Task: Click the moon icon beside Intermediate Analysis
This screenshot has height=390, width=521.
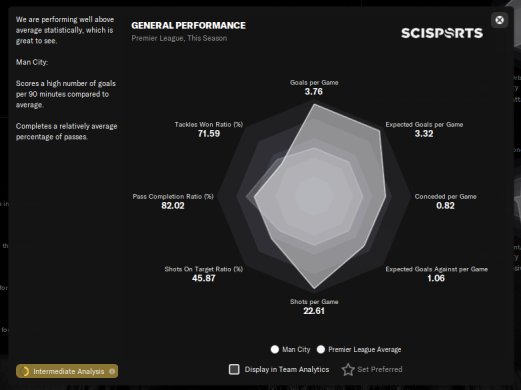Action: point(25,371)
